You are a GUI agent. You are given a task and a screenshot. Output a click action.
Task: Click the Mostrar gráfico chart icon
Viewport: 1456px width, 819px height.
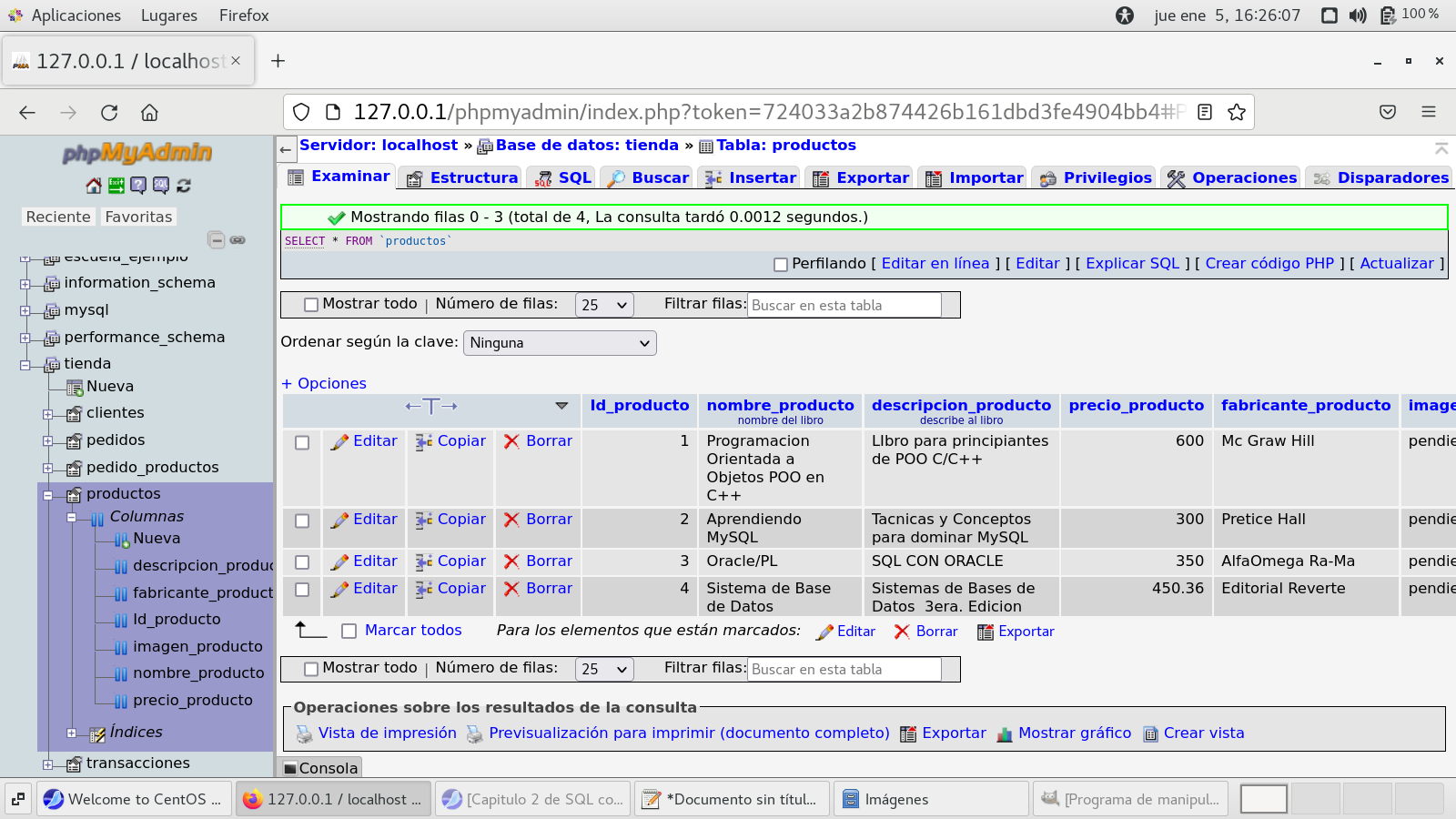pyautogui.click(x=1005, y=734)
